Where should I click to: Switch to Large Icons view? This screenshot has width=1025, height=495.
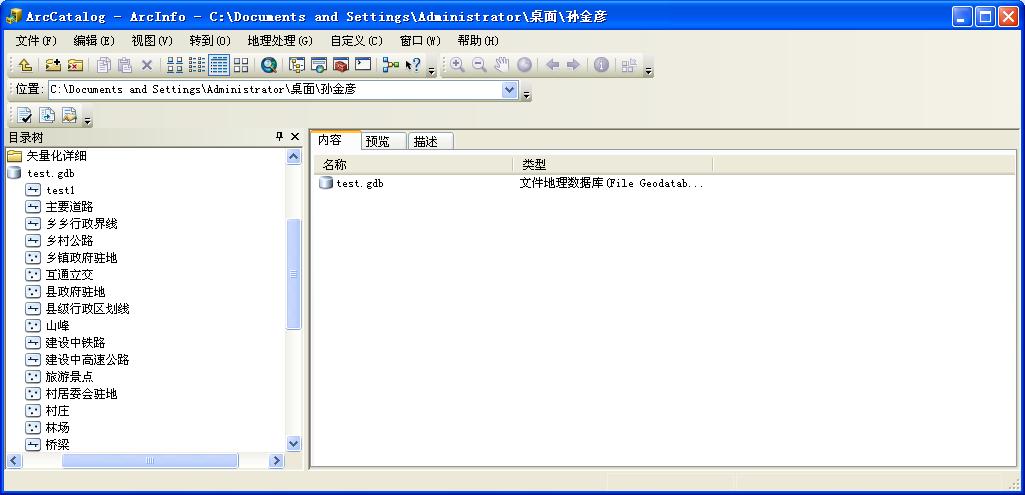[x=175, y=65]
